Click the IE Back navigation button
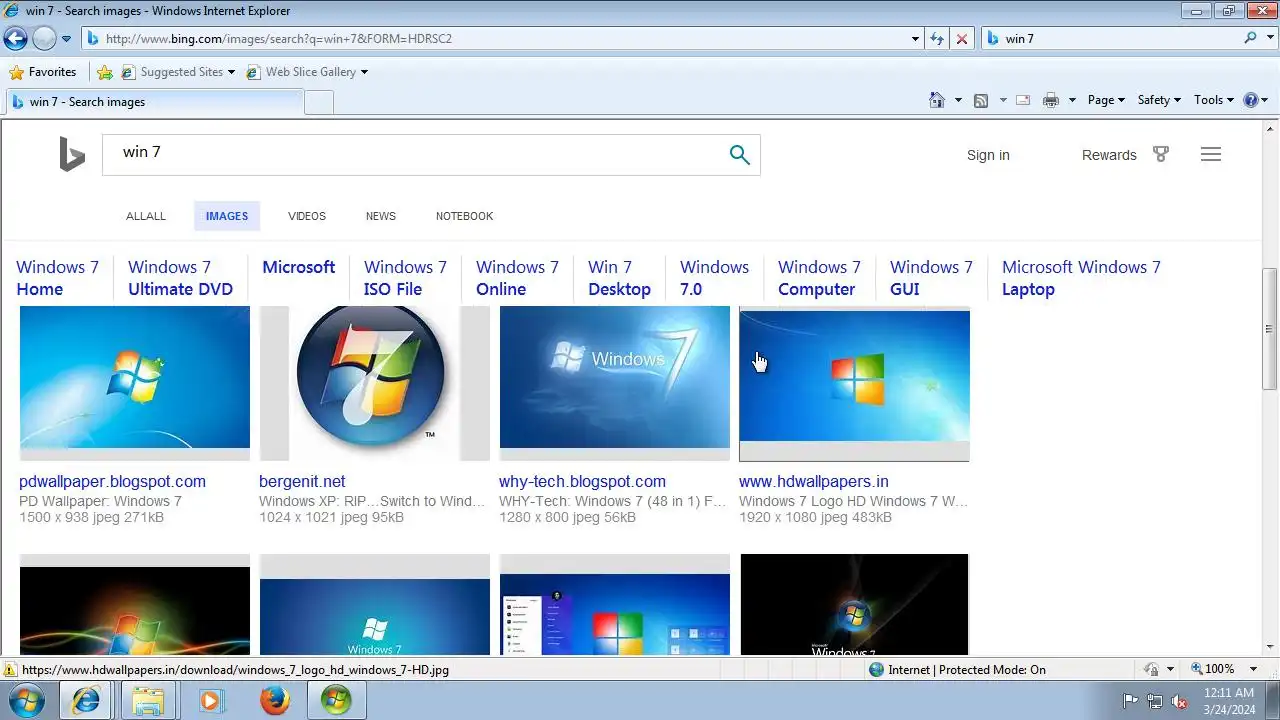1280x720 pixels. click(x=15, y=39)
